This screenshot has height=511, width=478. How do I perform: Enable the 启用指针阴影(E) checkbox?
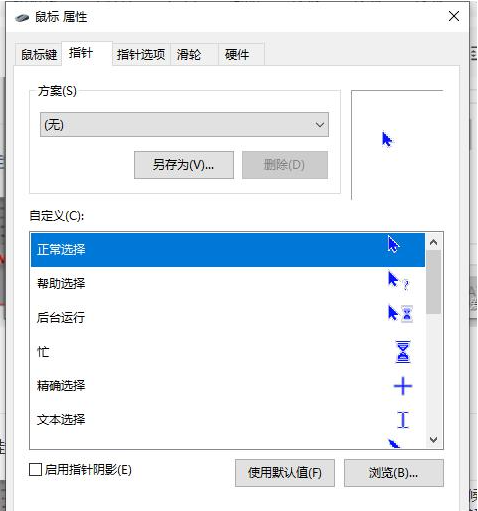tap(35, 470)
